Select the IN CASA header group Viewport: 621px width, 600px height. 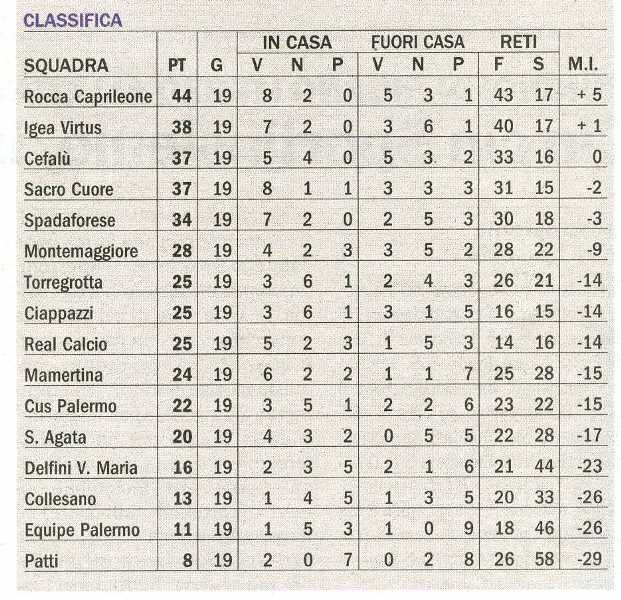(297, 42)
